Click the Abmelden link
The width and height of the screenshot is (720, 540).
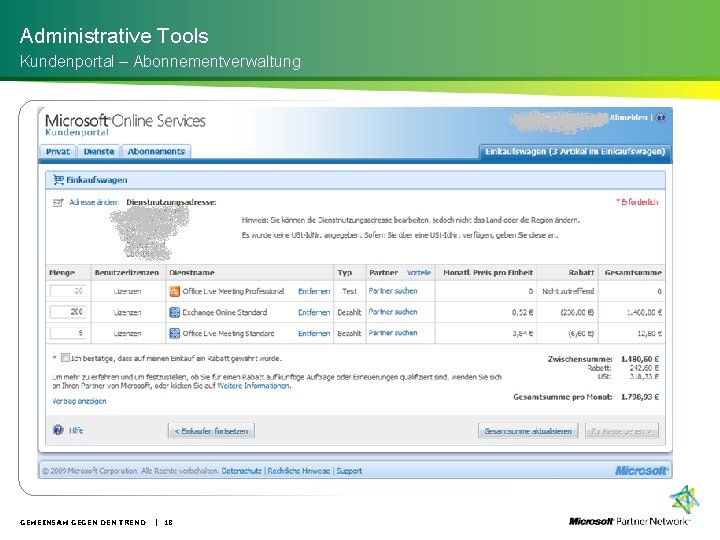(628, 118)
